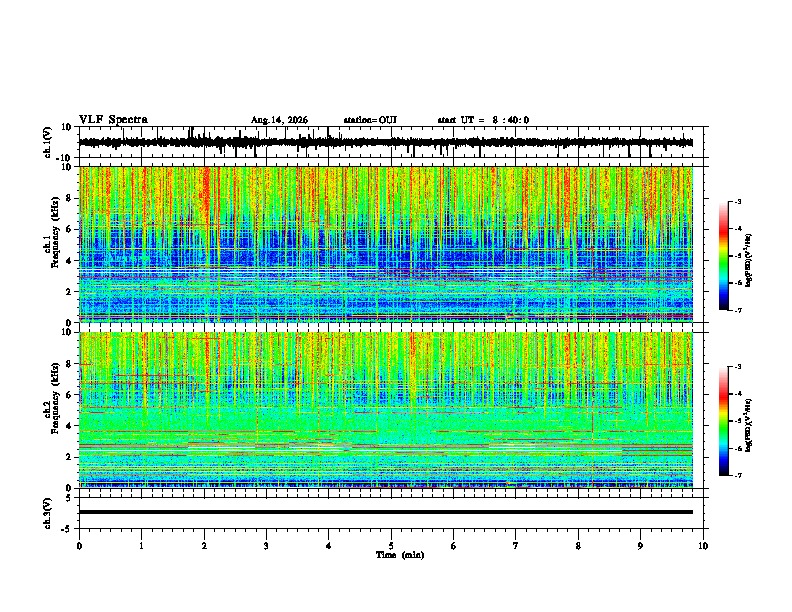Select the "Time (min)" axis label
The image size is (792, 612).
400,555
